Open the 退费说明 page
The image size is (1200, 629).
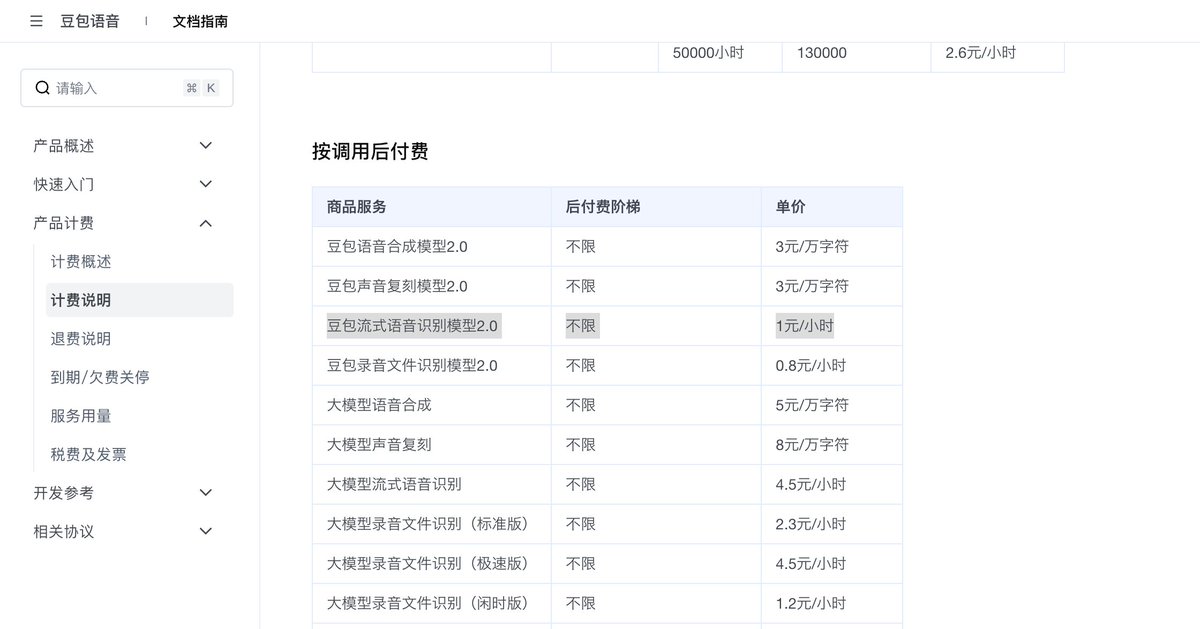point(81,339)
